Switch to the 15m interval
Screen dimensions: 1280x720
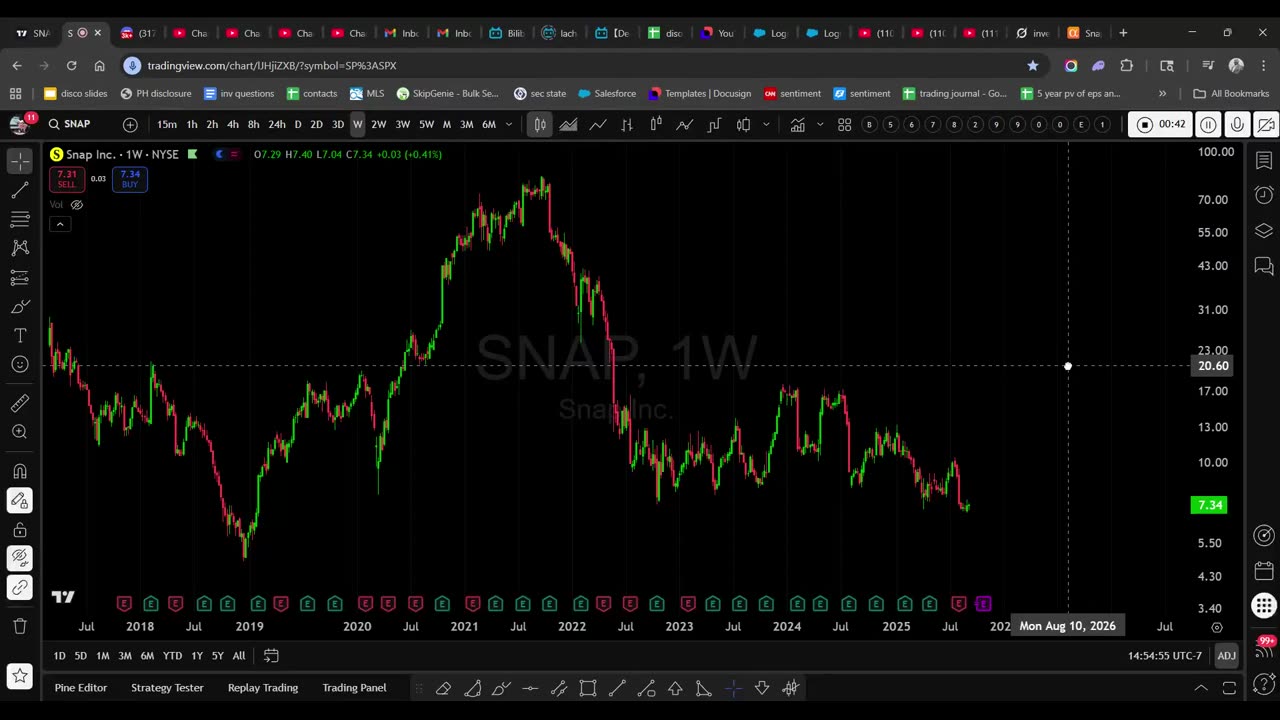pos(167,124)
